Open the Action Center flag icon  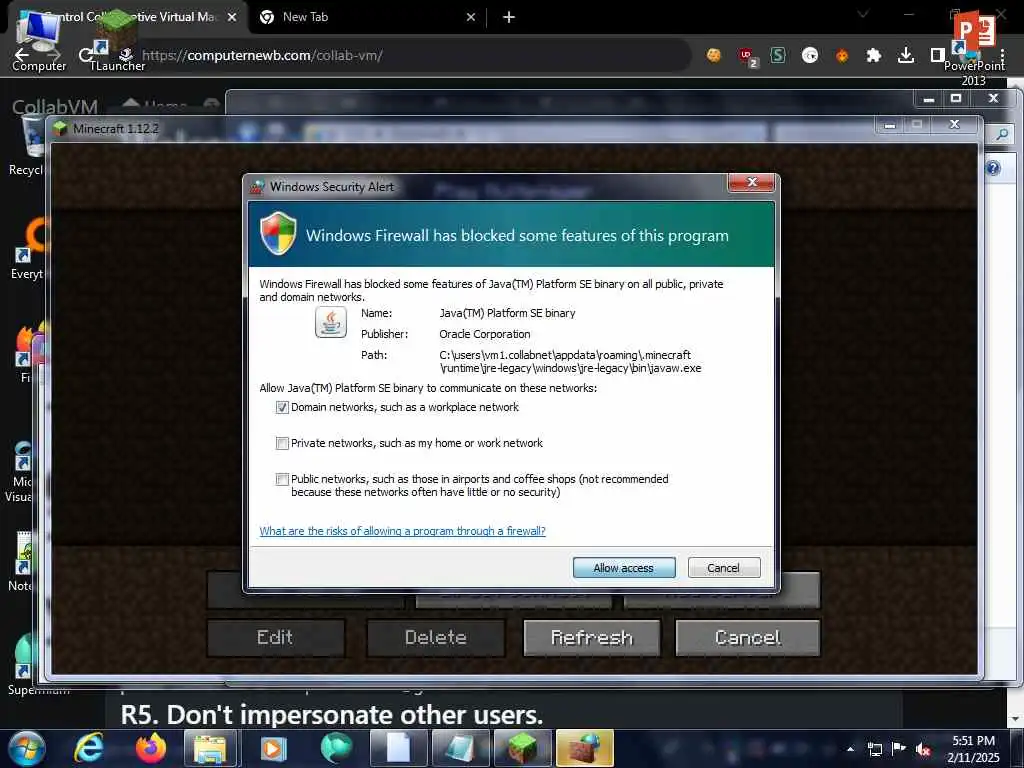click(x=899, y=749)
